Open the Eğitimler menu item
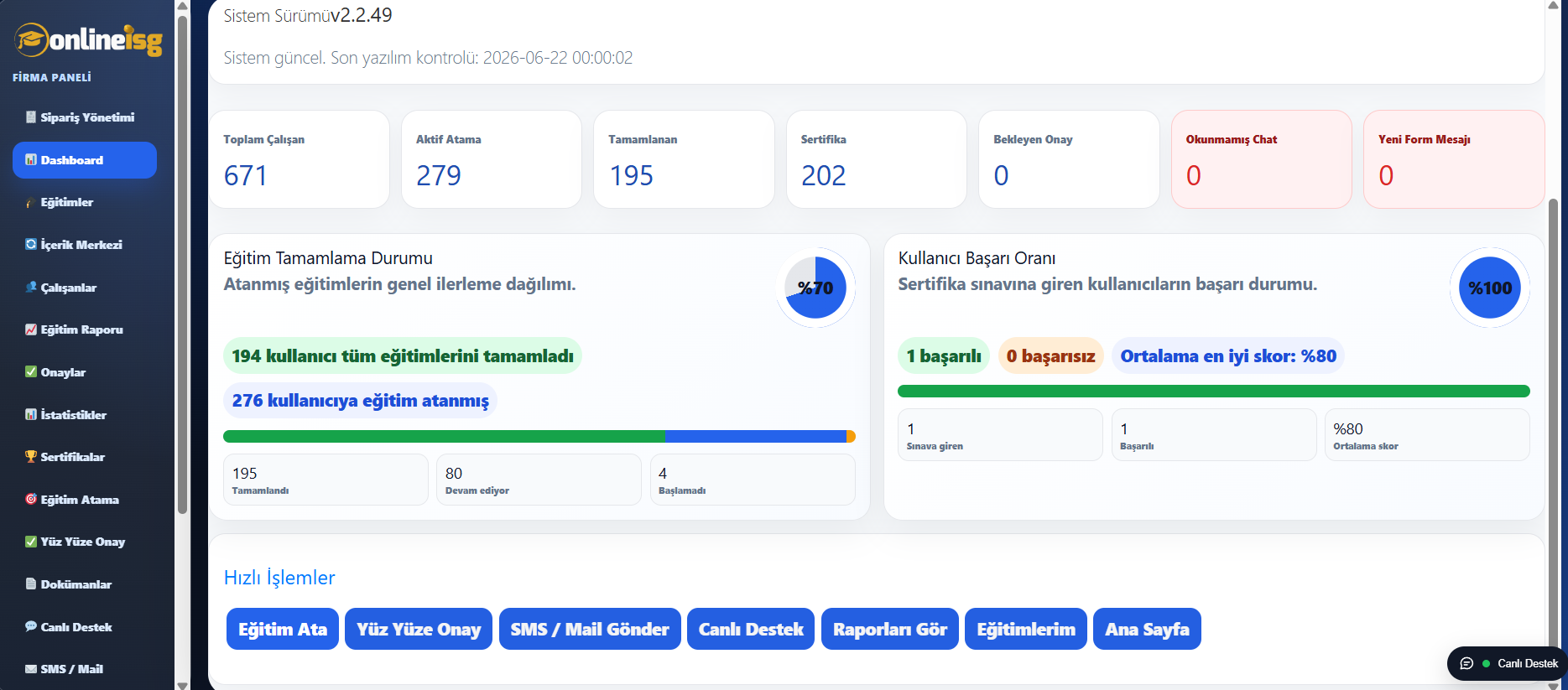The width and height of the screenshot is (1568, 690). (85, 202)
